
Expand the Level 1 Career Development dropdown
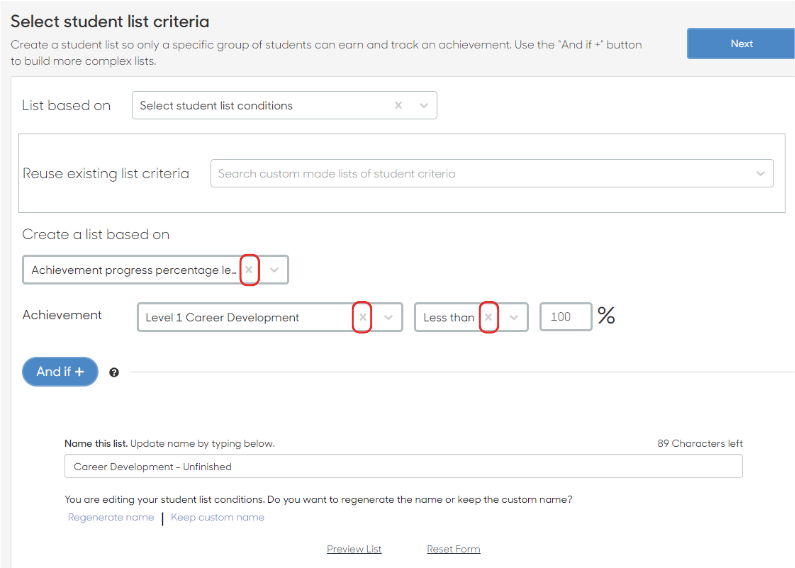tap(388, 317)
